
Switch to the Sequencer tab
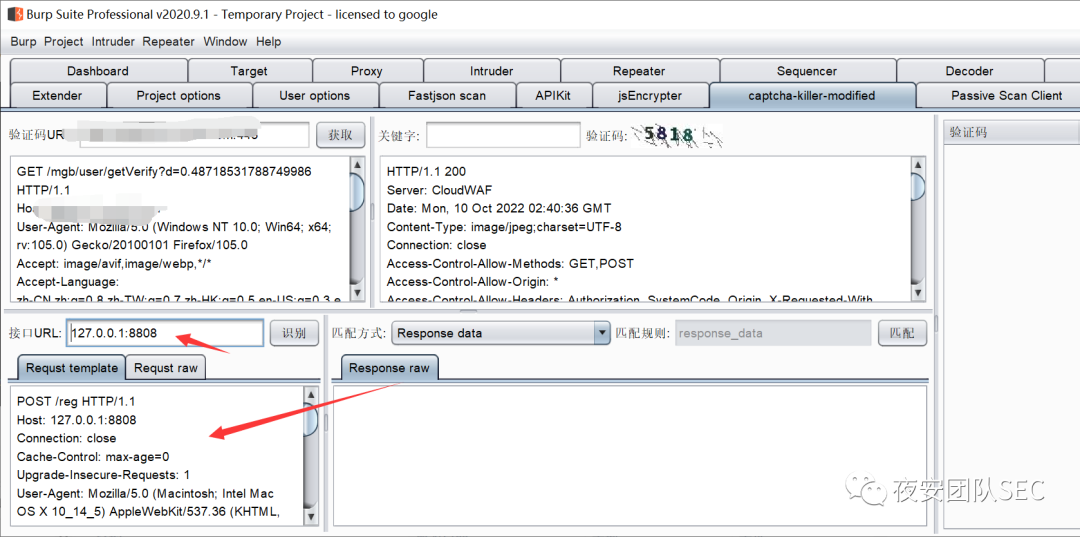807,71
